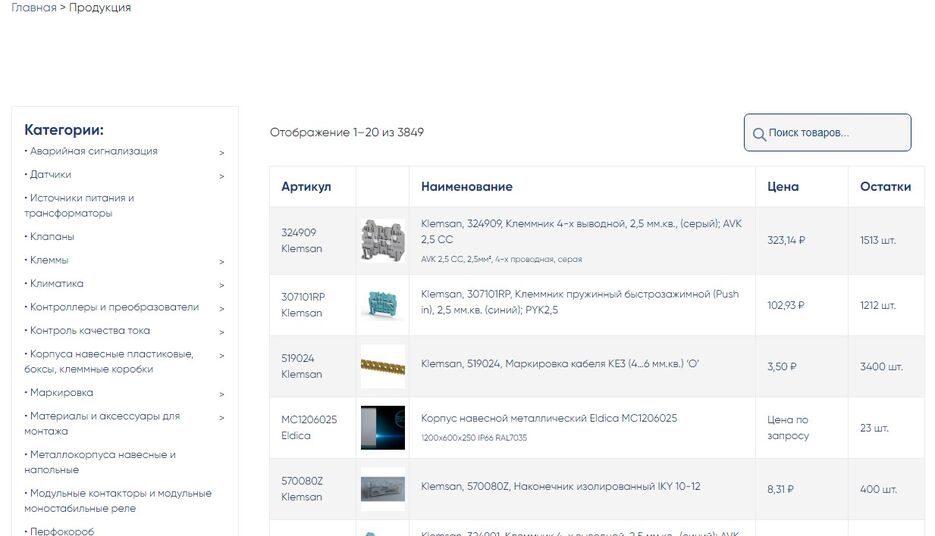Expand the Контроль качества тока arrow

(x=221, y=332)
